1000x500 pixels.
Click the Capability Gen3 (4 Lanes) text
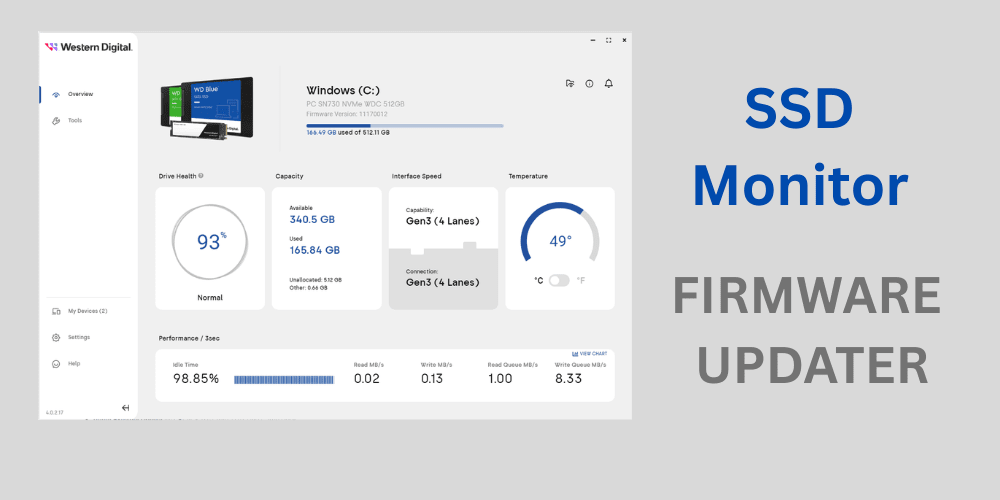tap(443, 221)
